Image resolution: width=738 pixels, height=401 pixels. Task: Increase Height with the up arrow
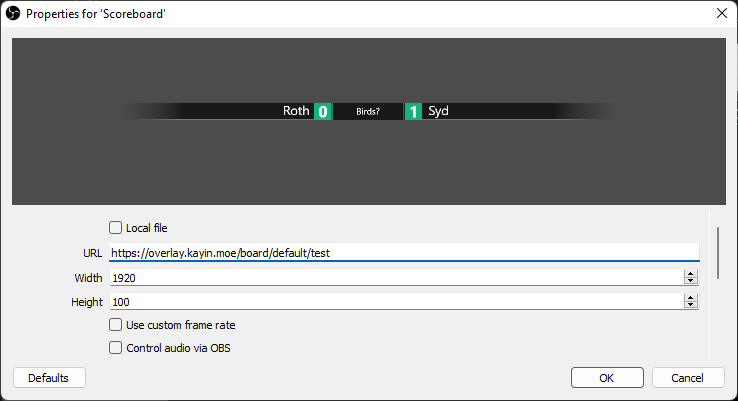point(690,298)
